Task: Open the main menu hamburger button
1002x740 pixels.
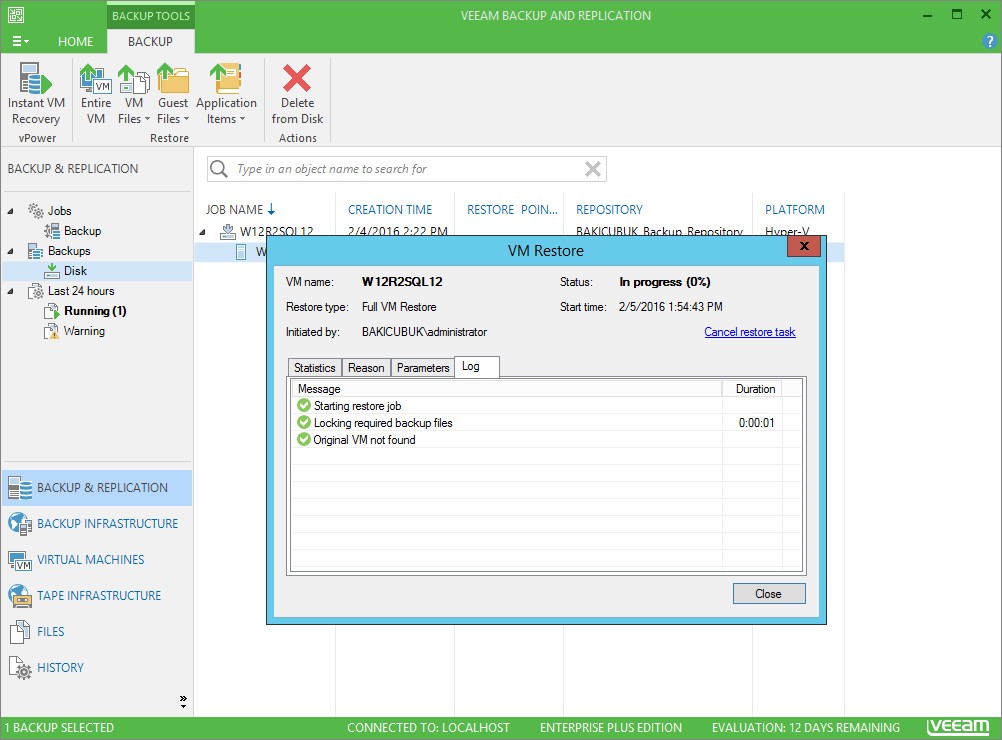Action: coord(20,42)
